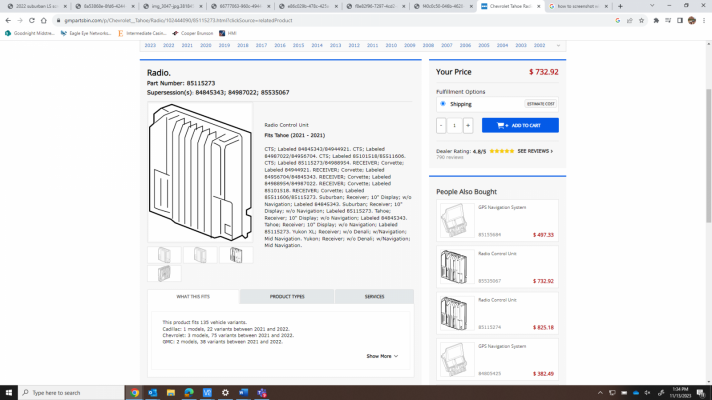Open Goodnight Midstream bookmark

tap(30, 33)
